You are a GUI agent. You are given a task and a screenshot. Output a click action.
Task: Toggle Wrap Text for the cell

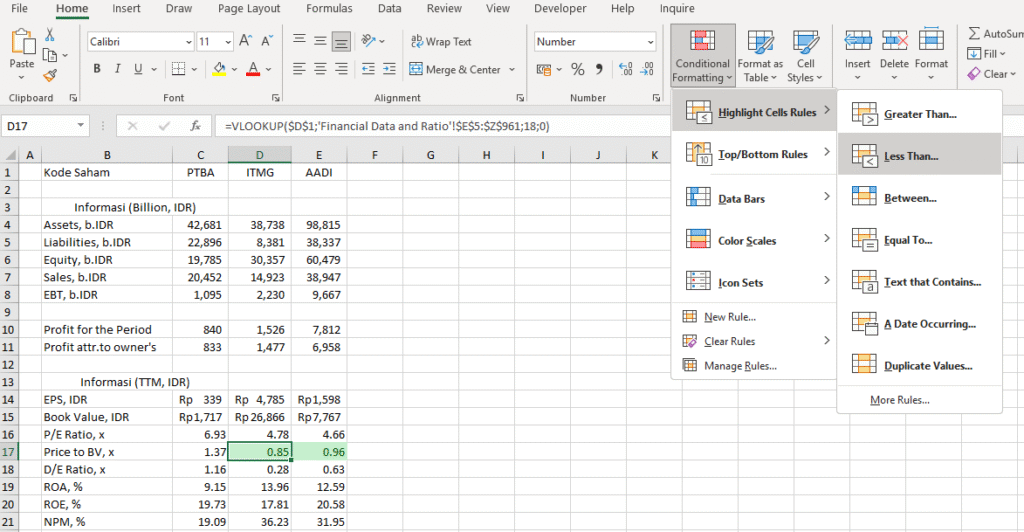tap(441, 42)
